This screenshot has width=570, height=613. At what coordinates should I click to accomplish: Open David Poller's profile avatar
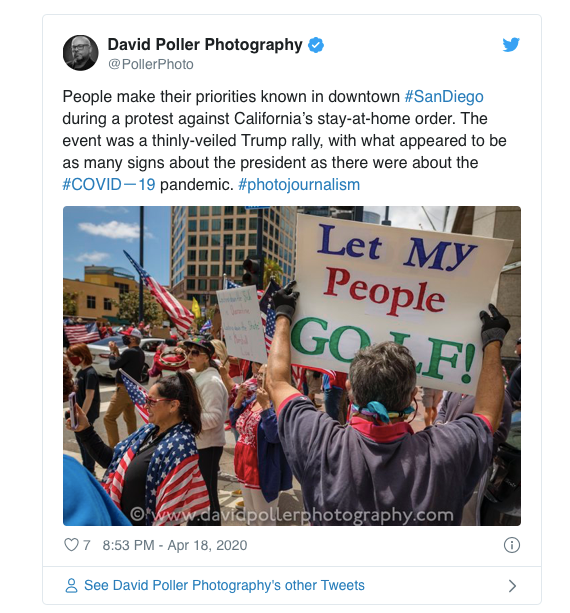81,53
